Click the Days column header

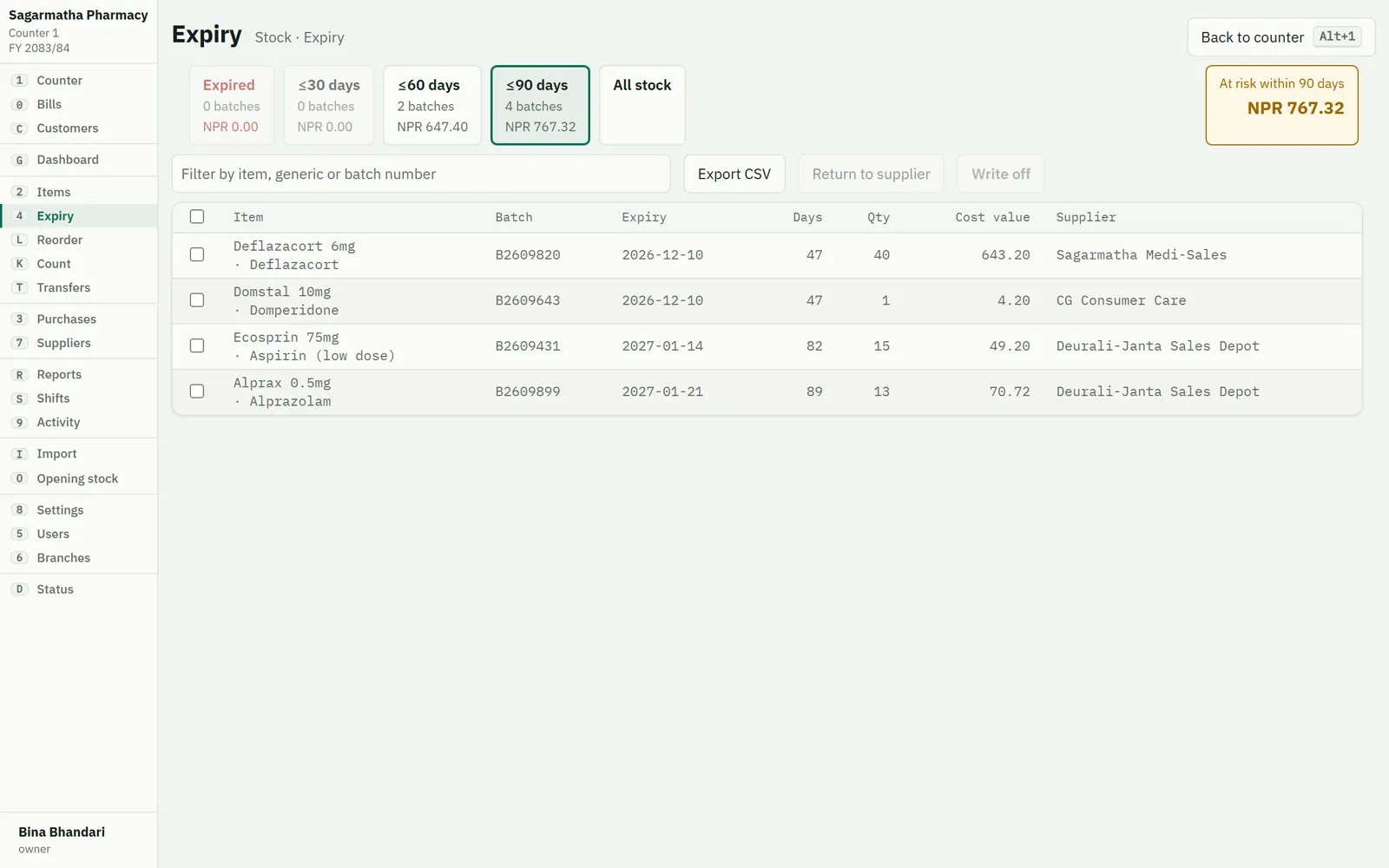click(807, 217)
